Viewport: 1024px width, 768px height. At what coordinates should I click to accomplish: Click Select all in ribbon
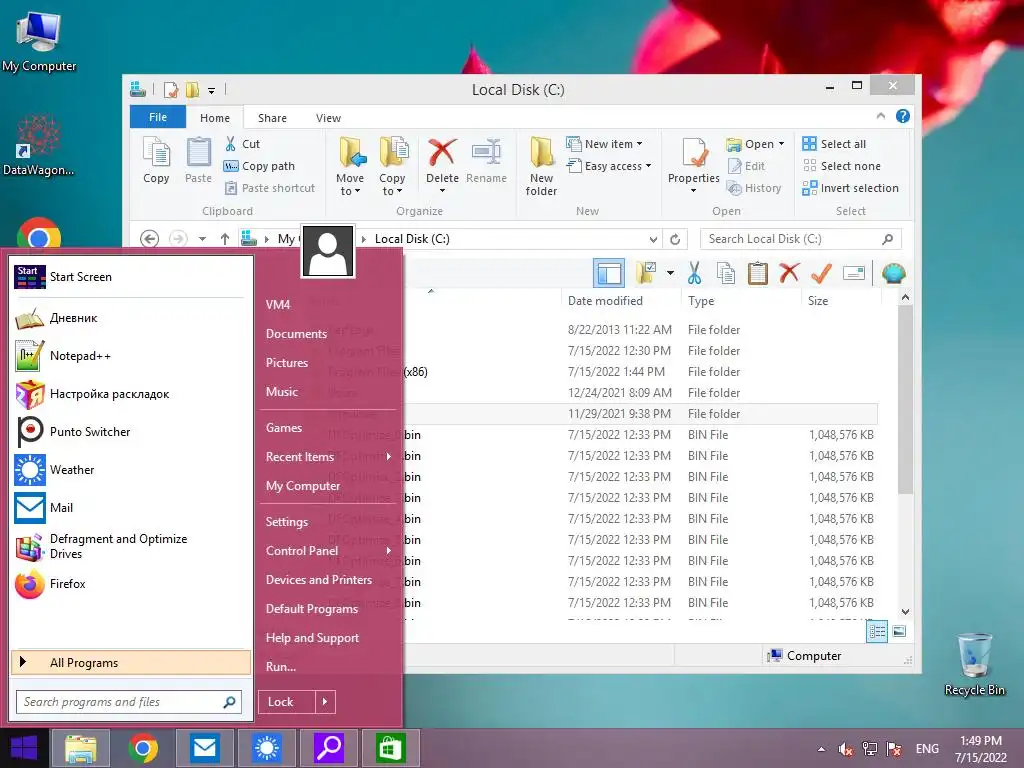[x=835, y=144]
